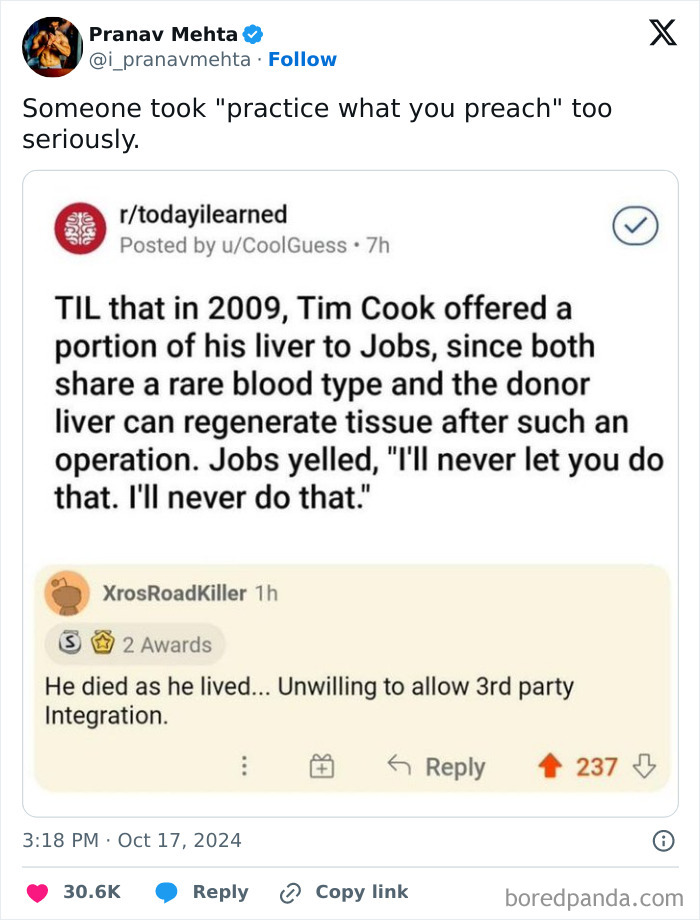Viewport: 700px width, 920px height.
Task: Click the tweet Reply bubble icon
Action: [167, 893]
